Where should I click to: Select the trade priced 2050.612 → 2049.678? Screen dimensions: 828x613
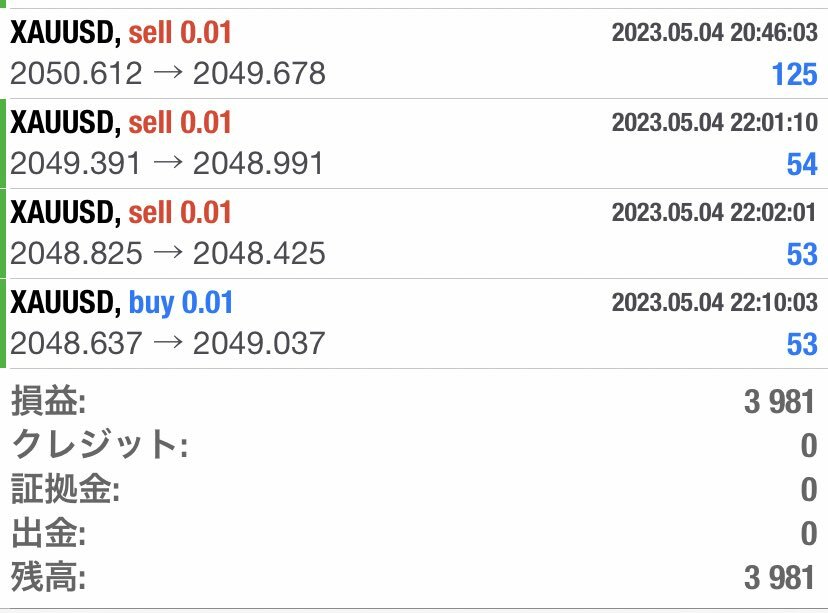[x=168, y=73]
